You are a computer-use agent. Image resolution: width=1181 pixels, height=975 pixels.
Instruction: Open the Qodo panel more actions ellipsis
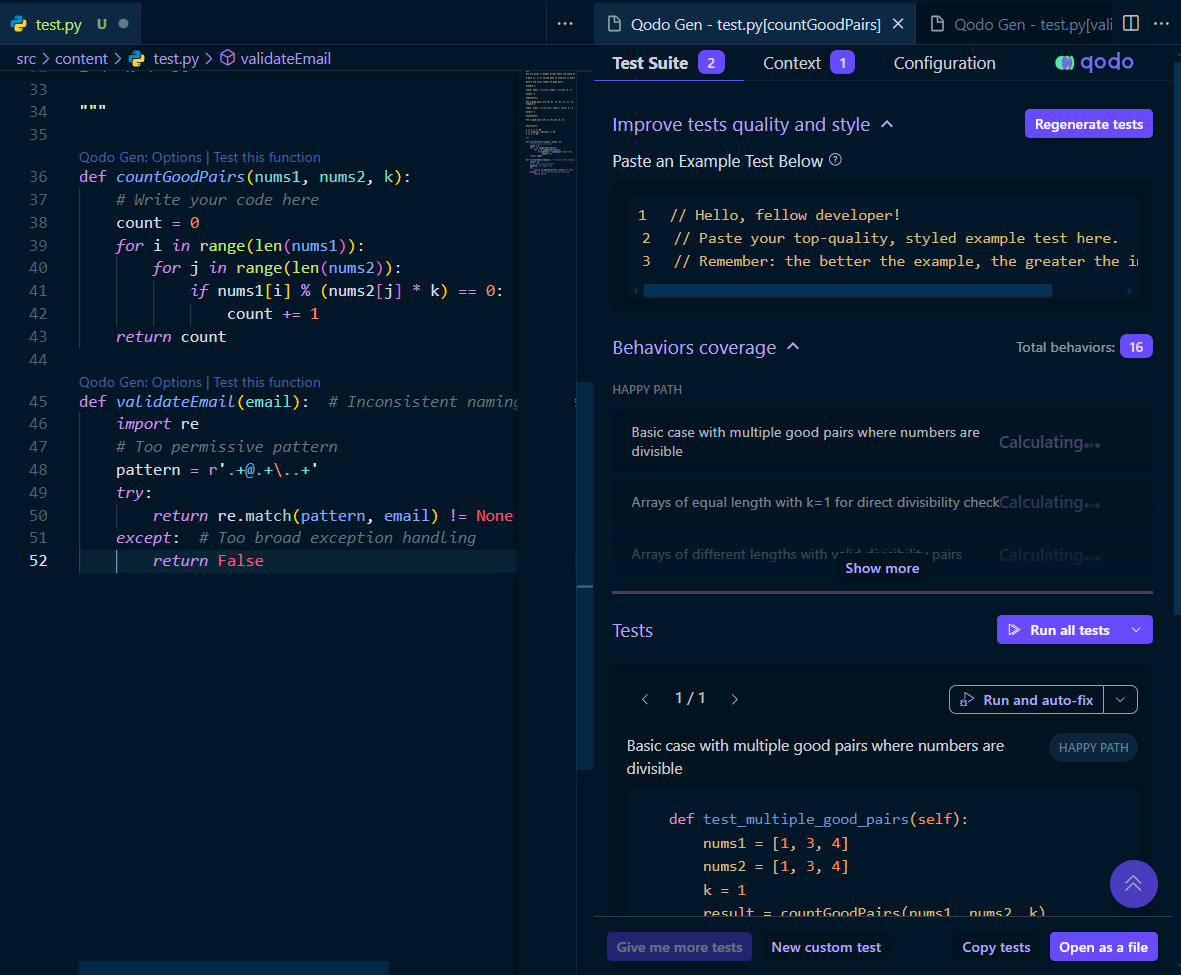tap(1161, 23)
